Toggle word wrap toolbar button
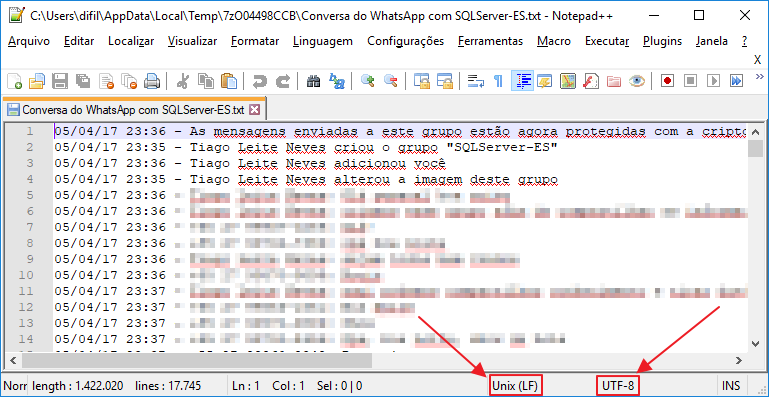 (x=475, y=81)
